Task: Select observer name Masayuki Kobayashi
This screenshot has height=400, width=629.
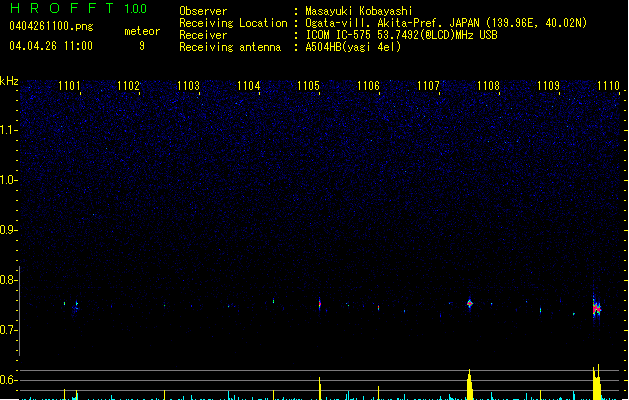Action: click(x=359, y=11)
